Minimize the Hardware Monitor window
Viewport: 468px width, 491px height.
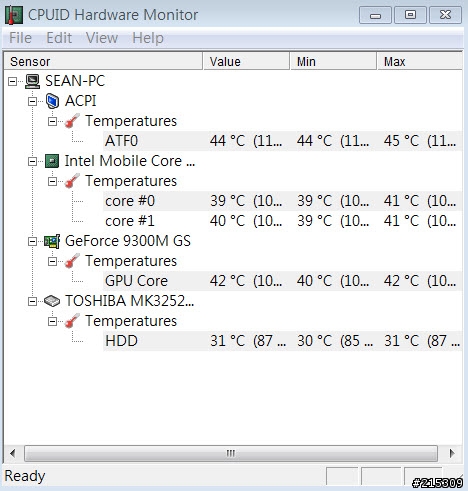(375, 15)
